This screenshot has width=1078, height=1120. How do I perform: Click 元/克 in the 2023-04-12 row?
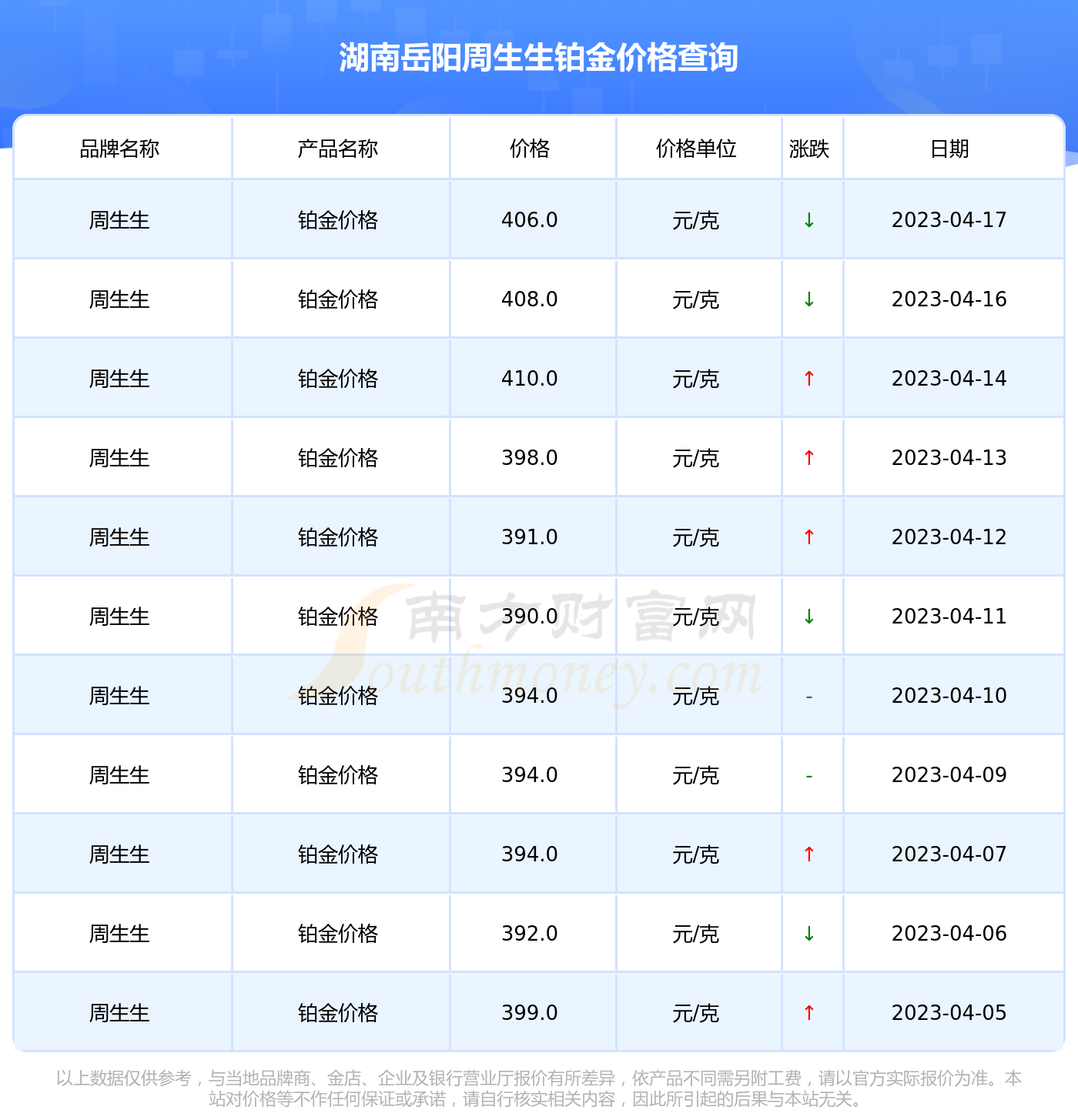click(696, 538)
